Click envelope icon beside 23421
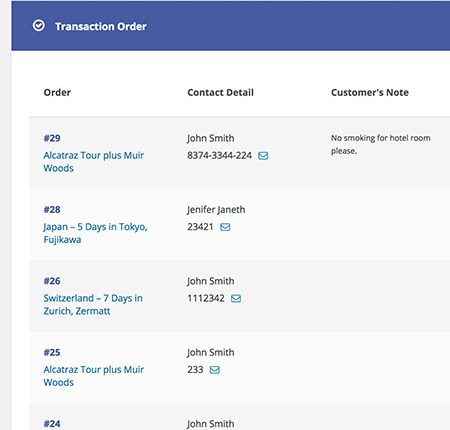Viewport: 450px width, 430px height. tap(225, 227)
